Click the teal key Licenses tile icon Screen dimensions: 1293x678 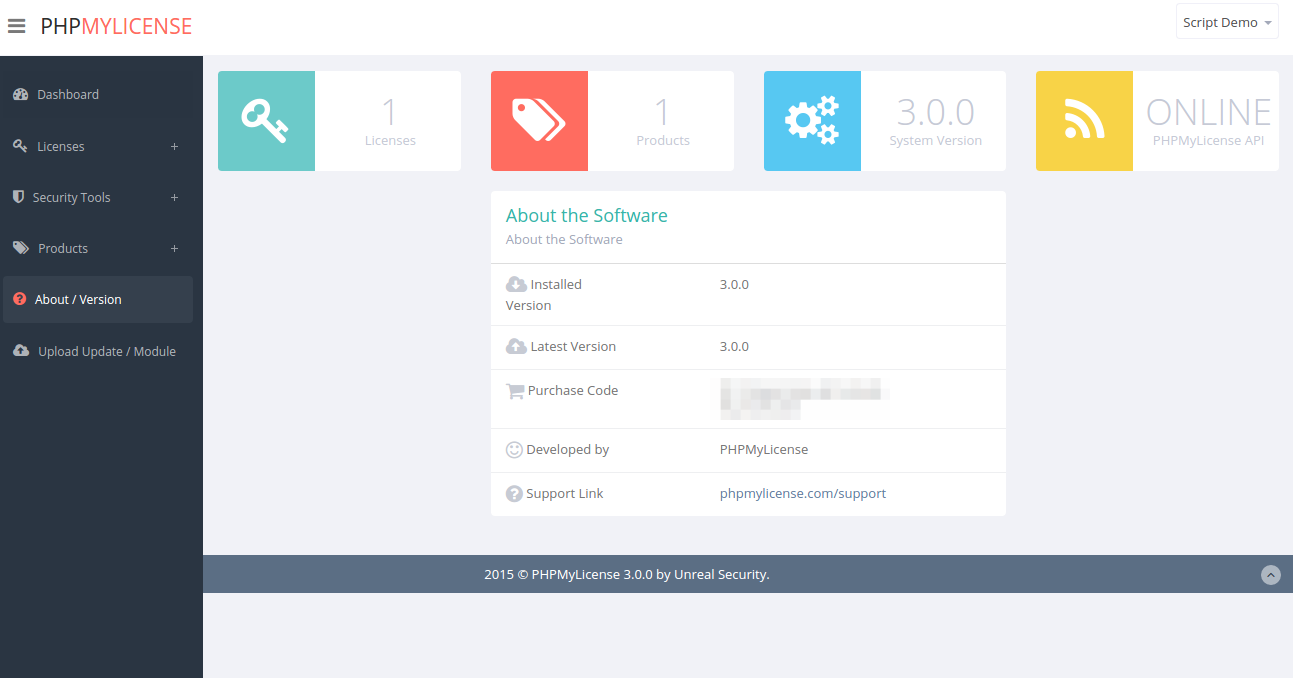pyautogui.click(x=266, y=120)
